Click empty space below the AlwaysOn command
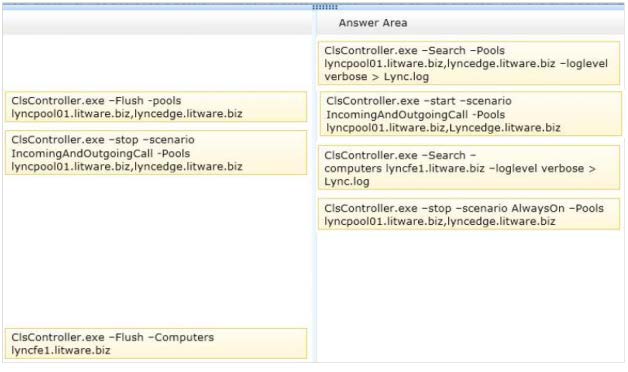Image resolution: width=628 pixels, height=372 pixels. tap(469, 296)
